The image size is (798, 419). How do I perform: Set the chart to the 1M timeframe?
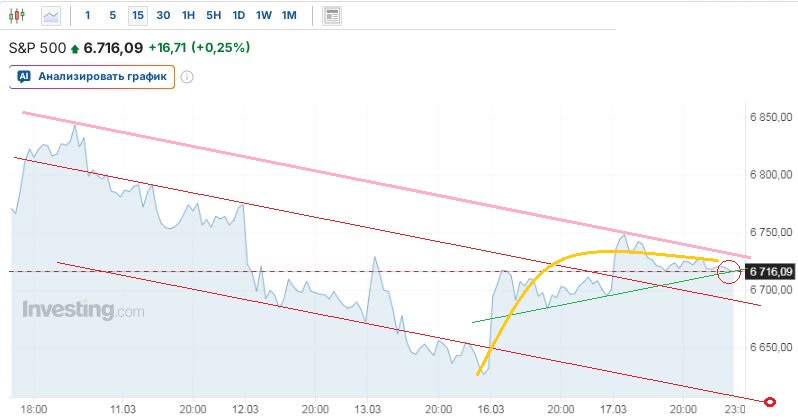(289, 16)
